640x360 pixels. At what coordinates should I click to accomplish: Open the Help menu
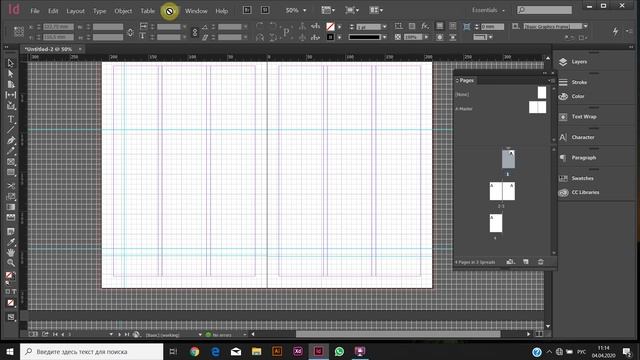(222, 11)
